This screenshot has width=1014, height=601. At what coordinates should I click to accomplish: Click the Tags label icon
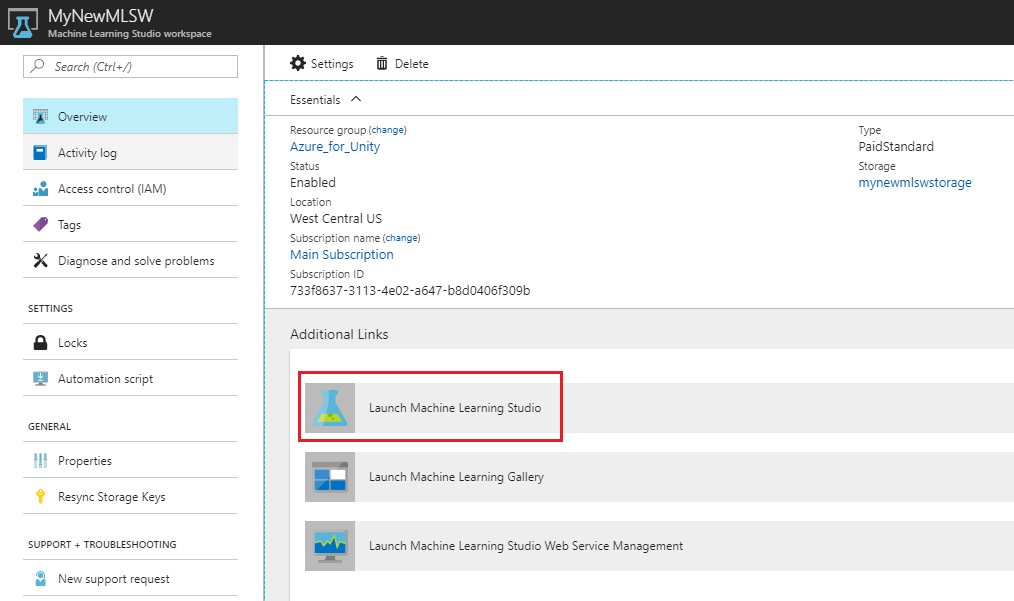[x=38, y=224]
